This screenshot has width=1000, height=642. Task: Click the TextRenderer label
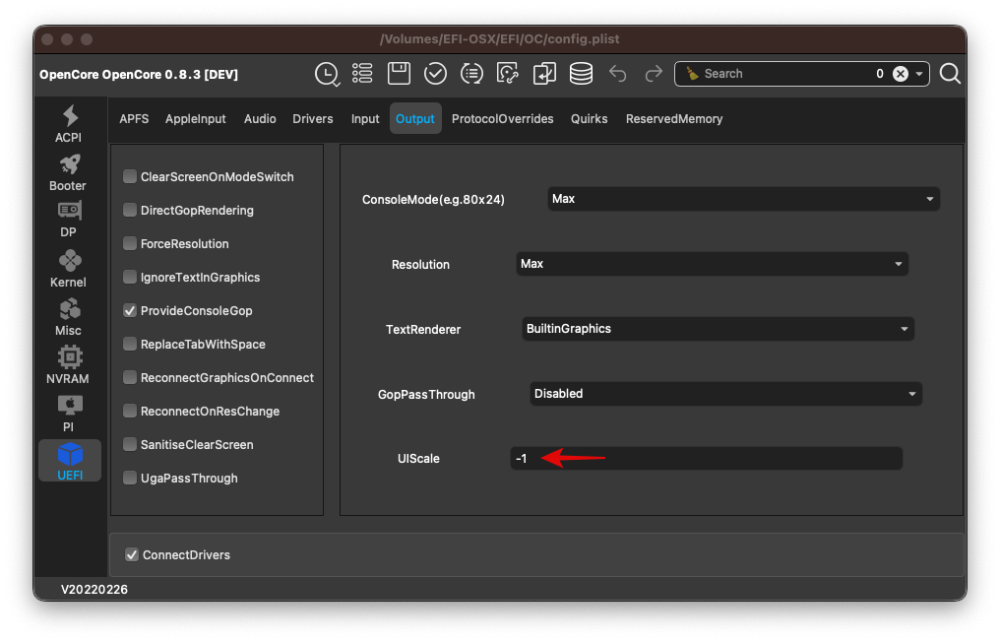[423, 330]
